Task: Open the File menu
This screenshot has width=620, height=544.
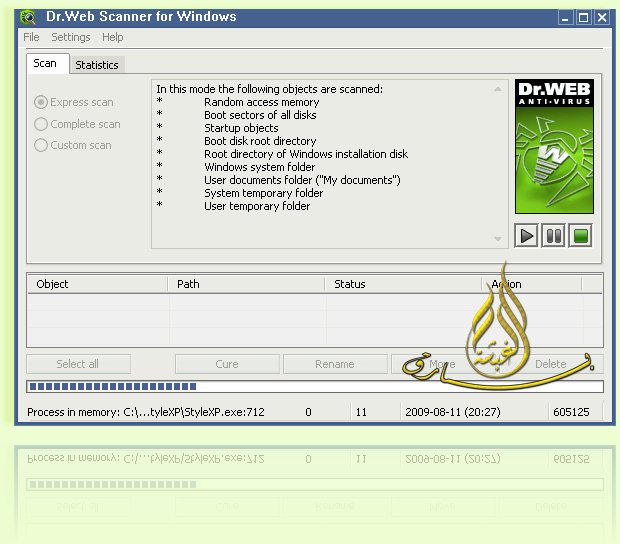Action: pos(31,37)
